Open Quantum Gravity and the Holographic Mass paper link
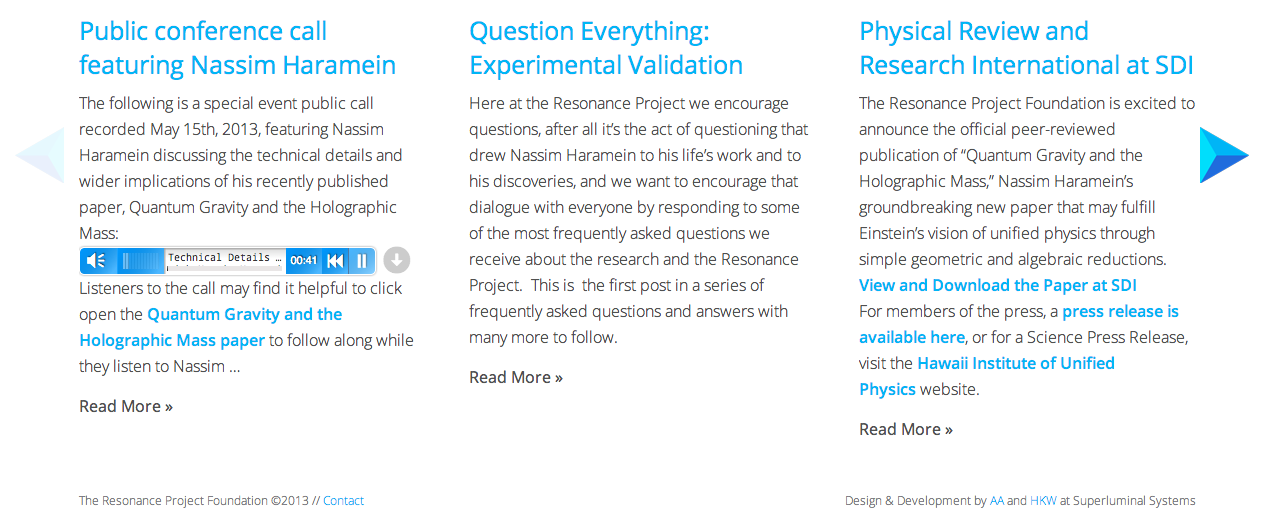This screenshot has width=1270, height=528. coord(210,327)
